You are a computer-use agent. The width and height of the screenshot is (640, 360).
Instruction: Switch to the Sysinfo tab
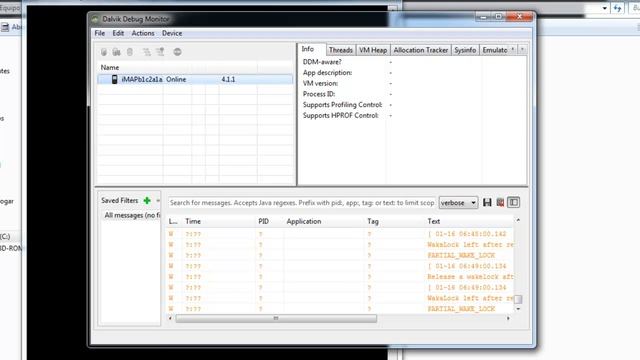[x=465, y=50]
